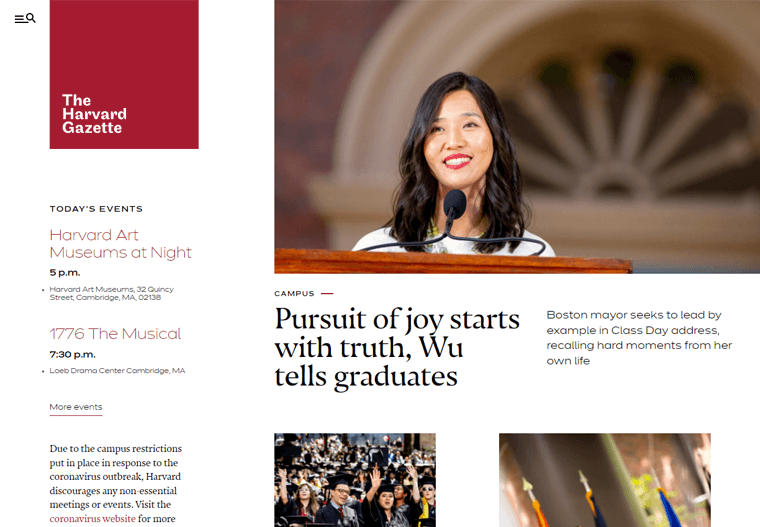Click the campus restrictions notice paragraph
The image size is (760, 527).
click(x=115, y=483)
